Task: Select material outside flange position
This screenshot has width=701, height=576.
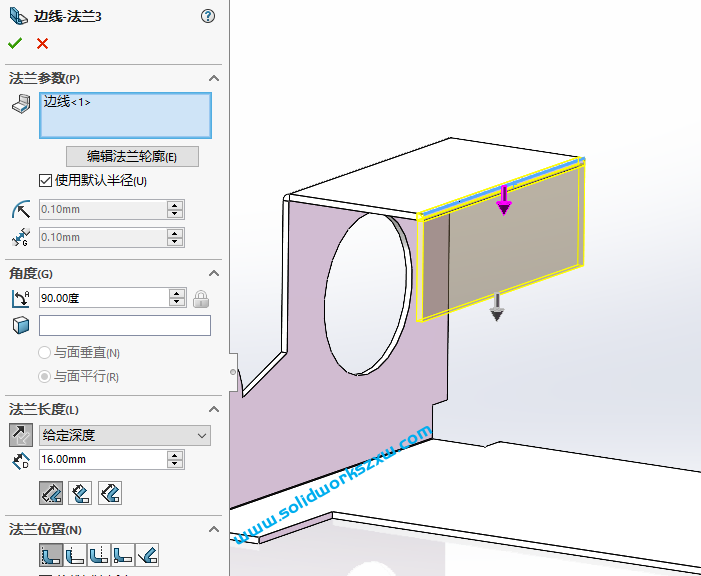Action: [75, 555]
